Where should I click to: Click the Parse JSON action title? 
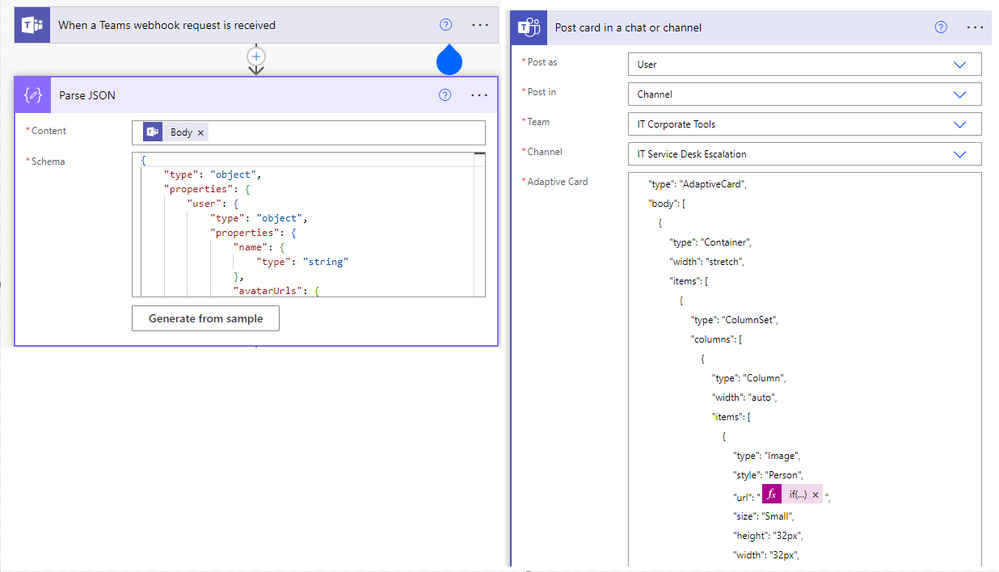(x=87, y=95)
